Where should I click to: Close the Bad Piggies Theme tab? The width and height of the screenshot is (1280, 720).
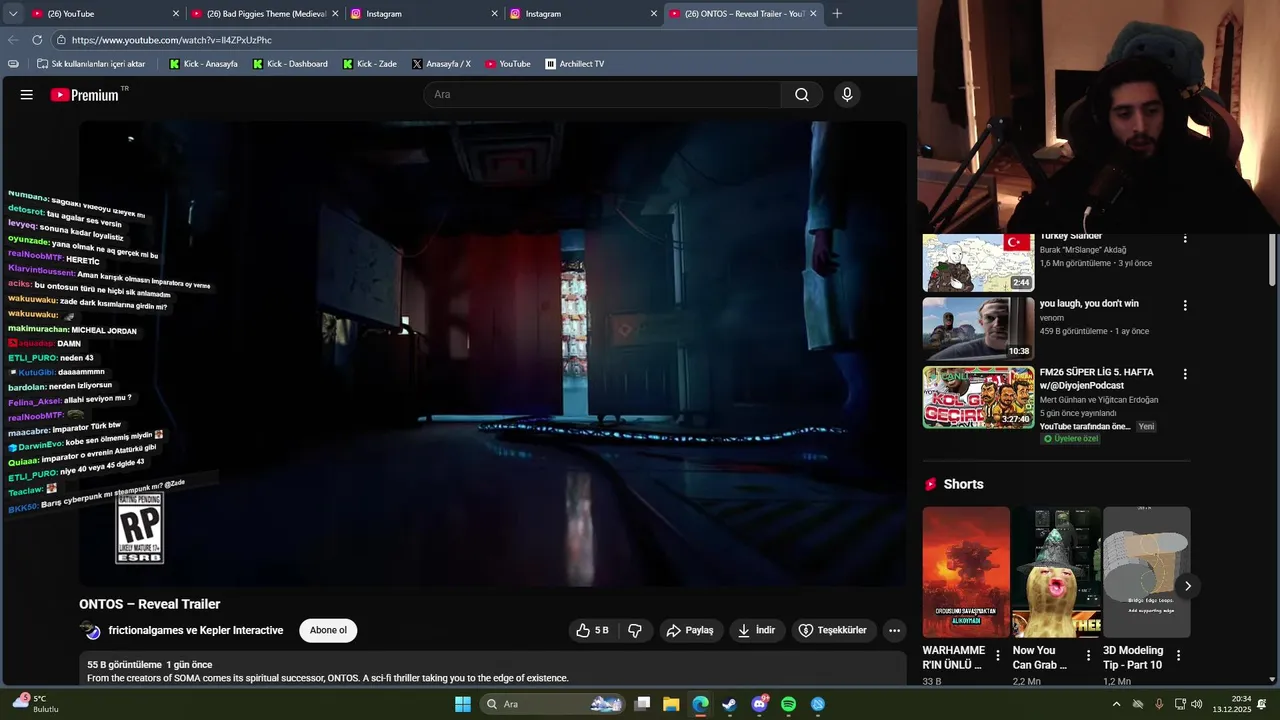[x=335, y=14]
